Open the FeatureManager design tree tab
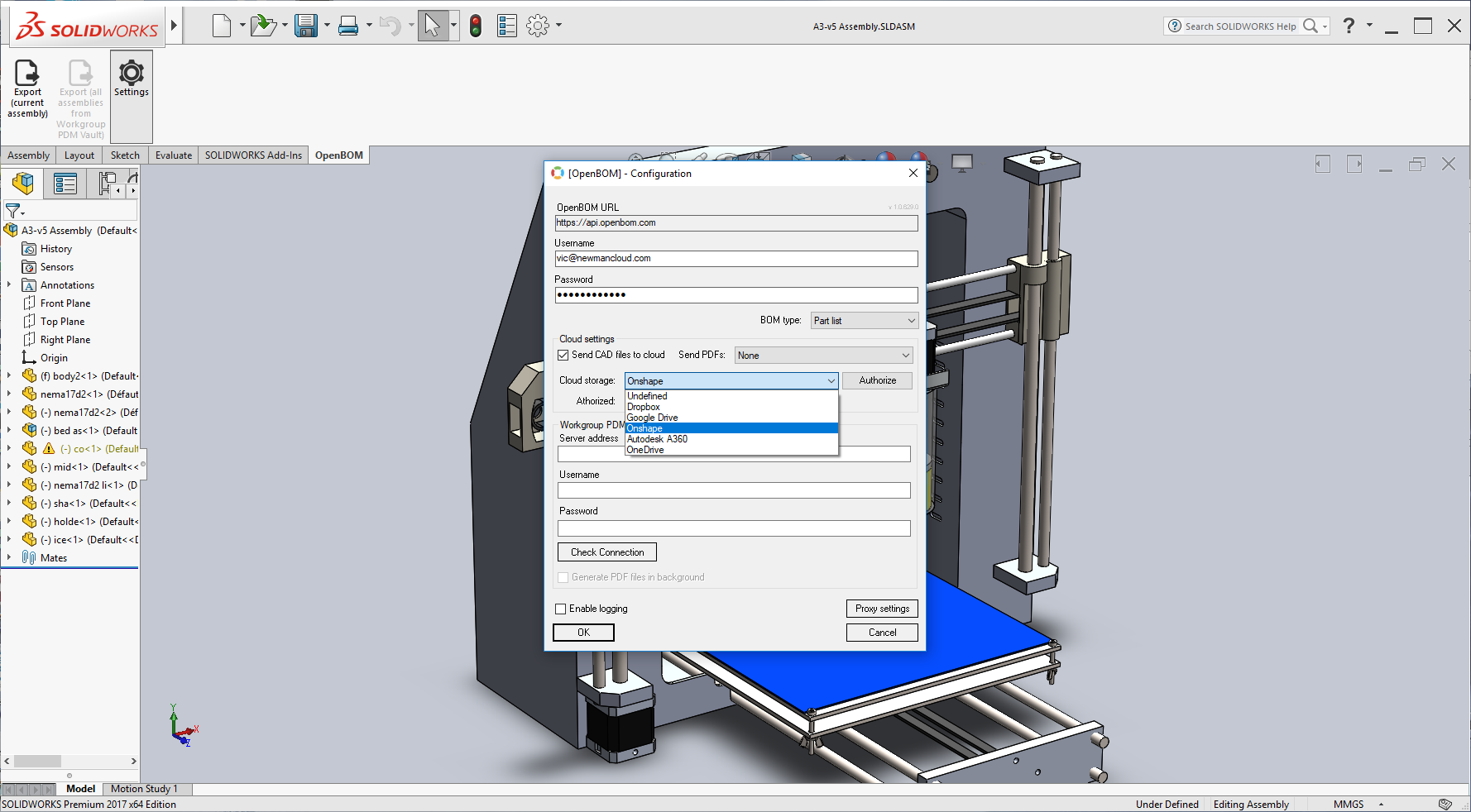The height and width of the screenshot is (812, 1471). tap(22, 183)
